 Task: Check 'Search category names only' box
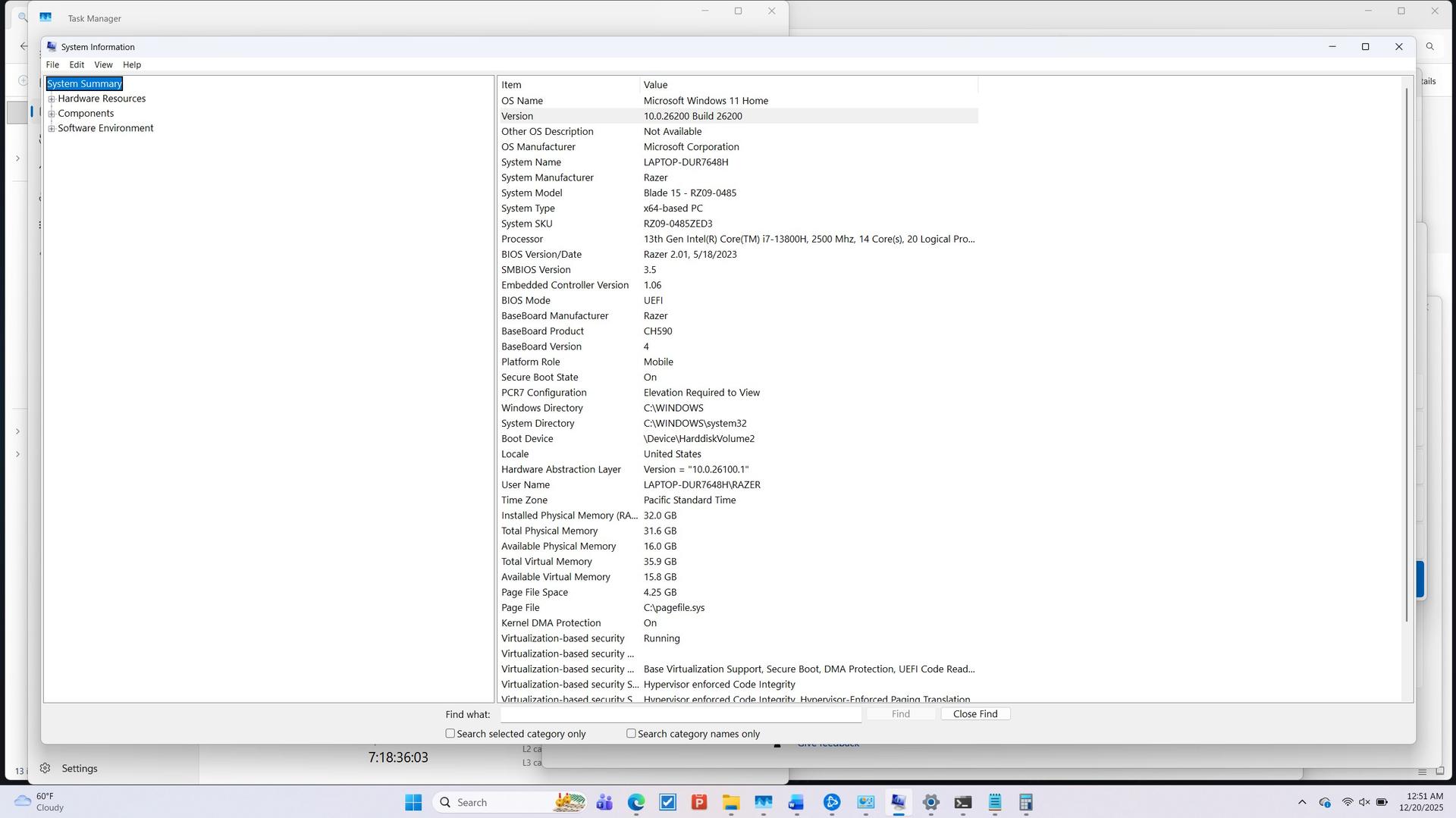coord(631,734)
